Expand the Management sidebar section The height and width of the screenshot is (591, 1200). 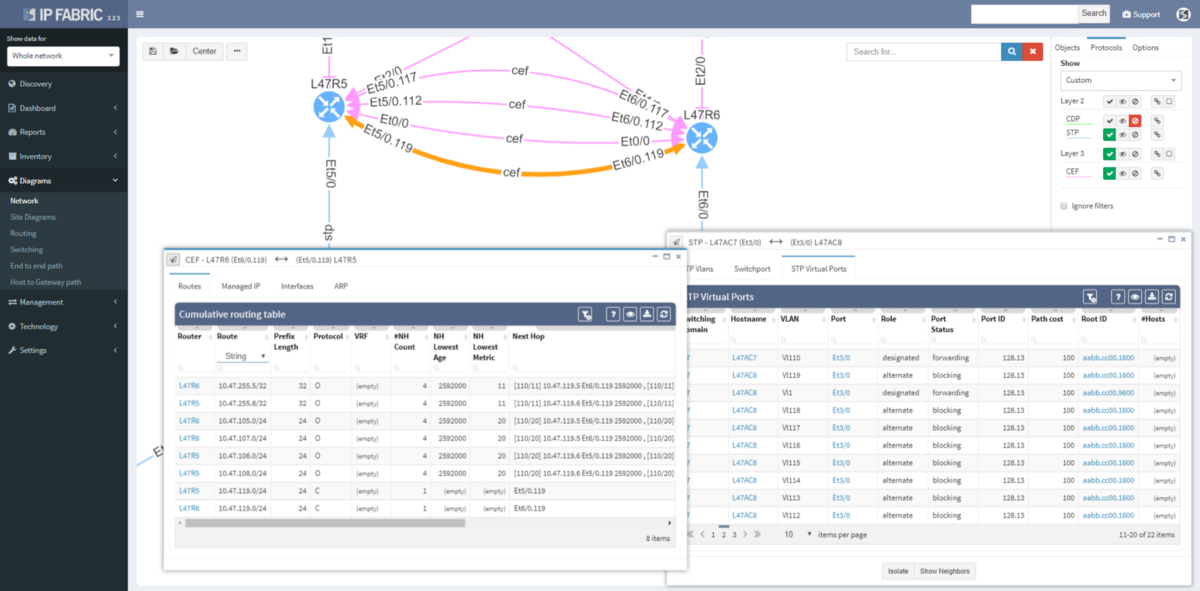(40, 302)
